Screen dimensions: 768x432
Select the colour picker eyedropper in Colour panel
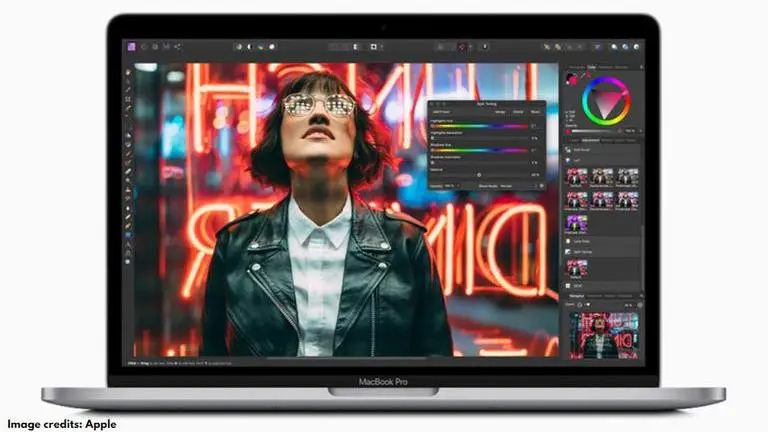click(584, 75)
